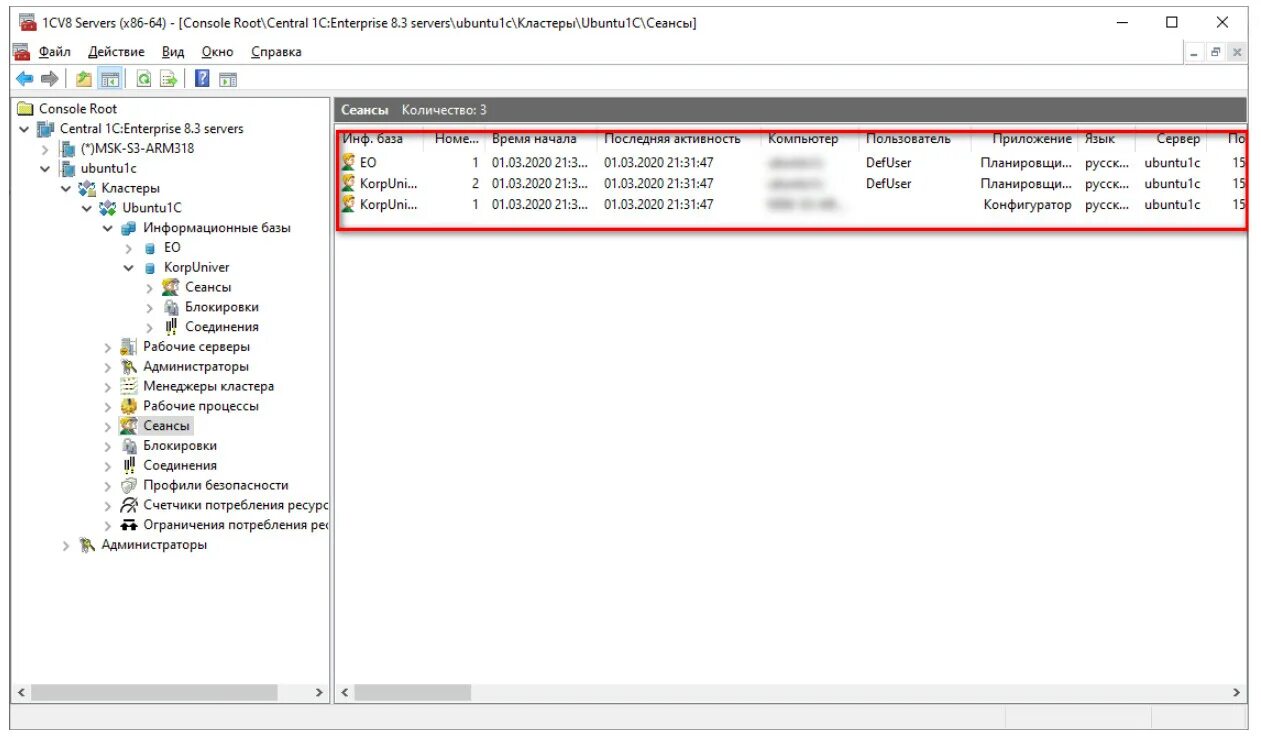Click DefUser in the EO session row
The image size is (1261, 737).
(889, 162)
